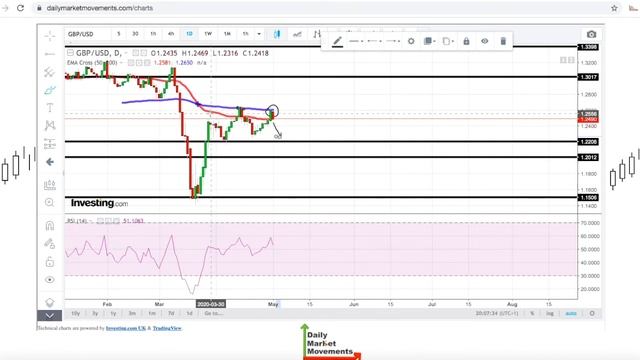Select the dashed line style option
The height and width of the screenshot is (360, 640).
tap(374, 41)
